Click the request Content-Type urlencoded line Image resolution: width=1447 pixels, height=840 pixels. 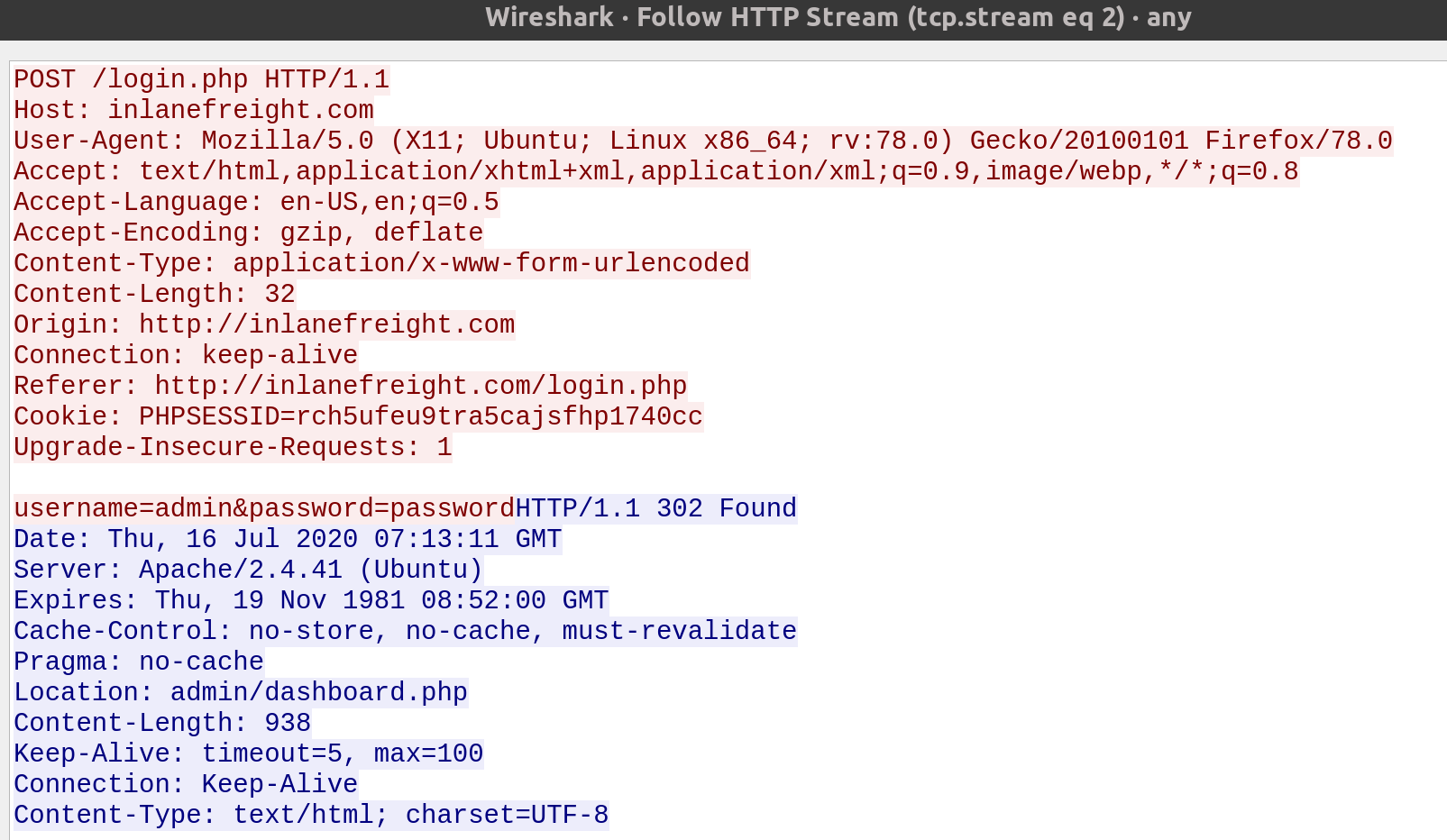point(381,263)
